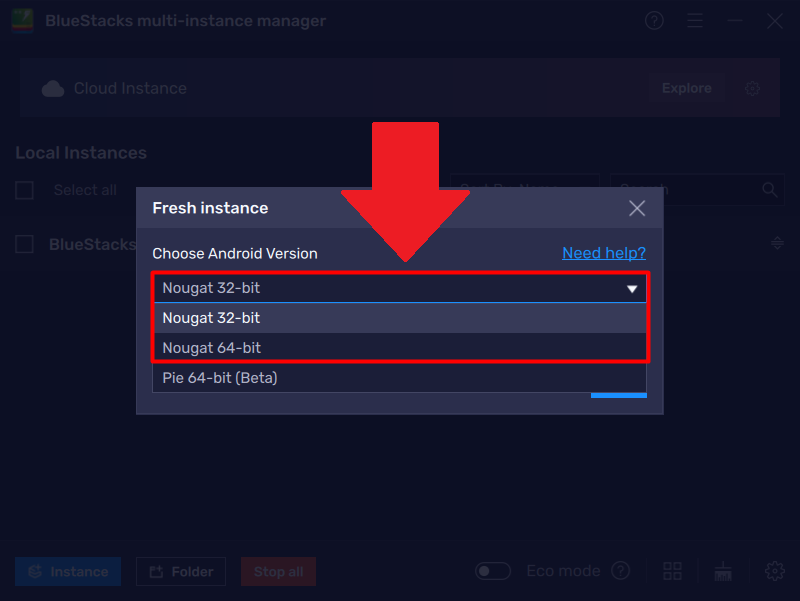Screen dimensions: 800x601
Task: Minimize the multi-instance manager window
Action: pos(735,21)
